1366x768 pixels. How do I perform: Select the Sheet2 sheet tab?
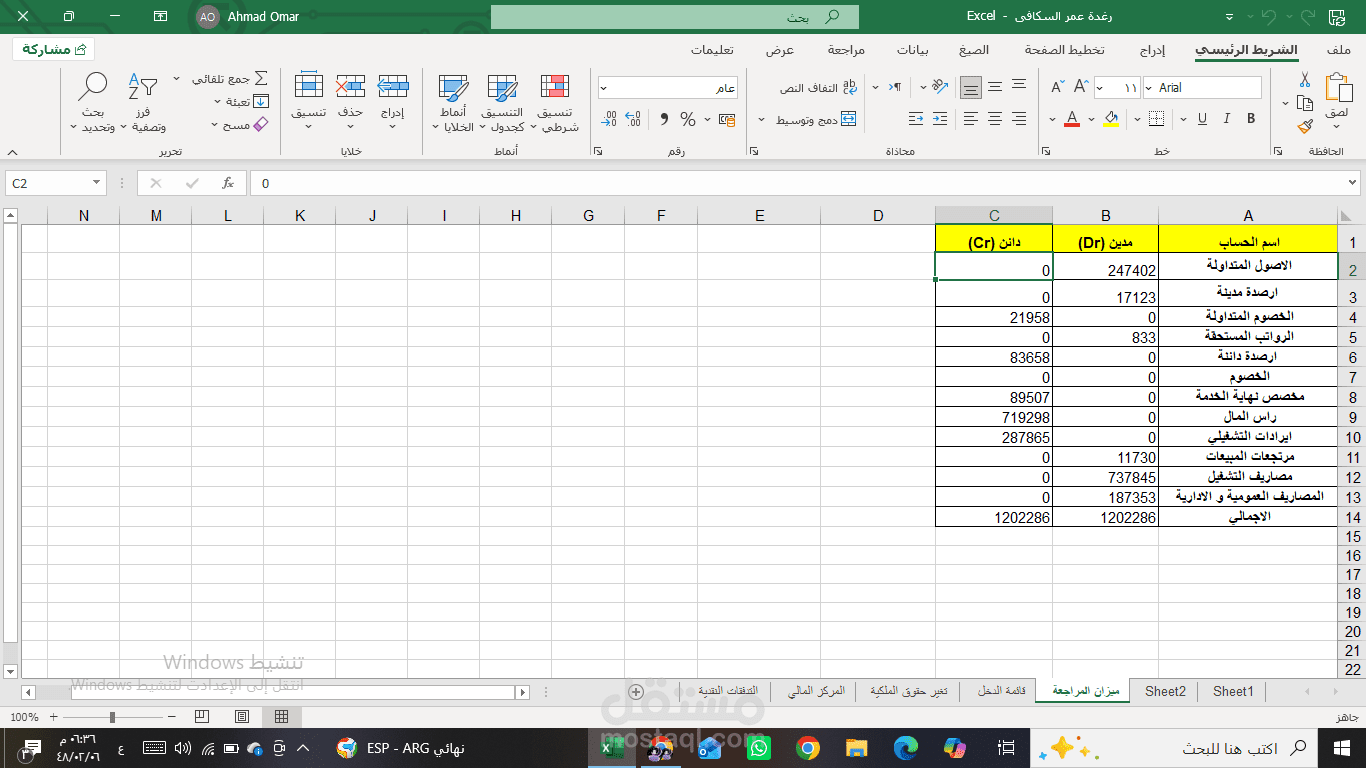pos(1165,691)
